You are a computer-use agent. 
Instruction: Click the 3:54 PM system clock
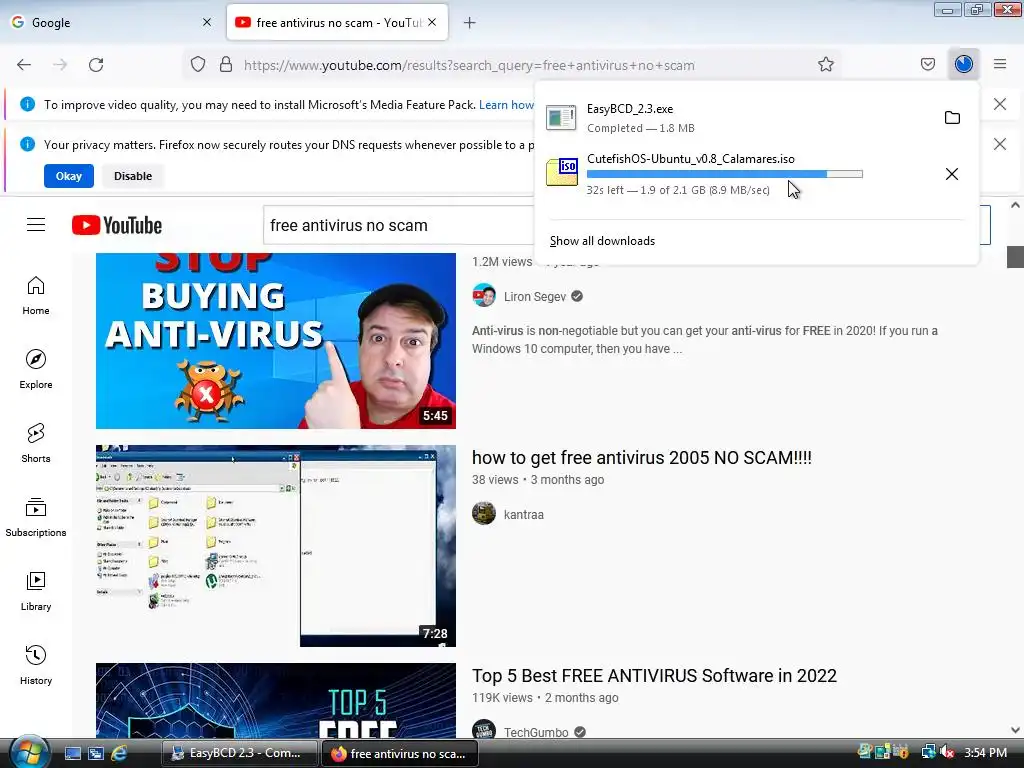[x=985, y=752]
